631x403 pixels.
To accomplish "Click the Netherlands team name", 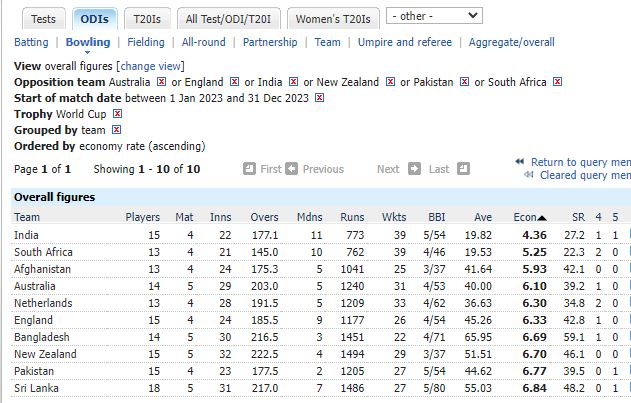I will pyautogui.click(x=43, y=303).
